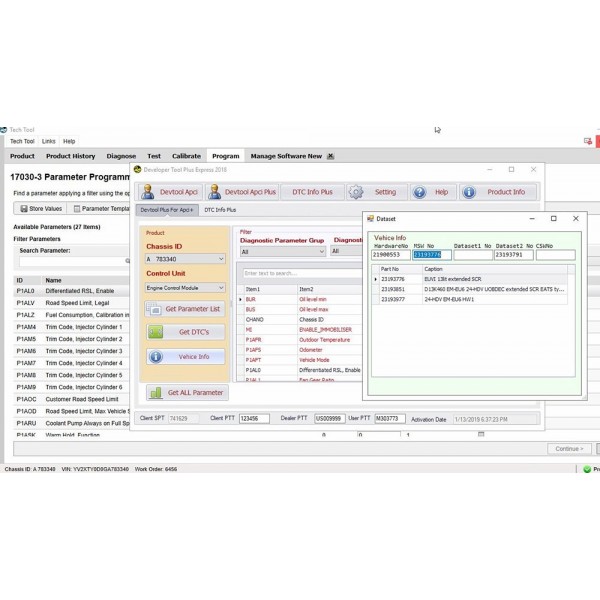The width and height of the screenshot is (600, 600).
Task: Open the Tech Tool menu
Action: click(x=22, y=142)
